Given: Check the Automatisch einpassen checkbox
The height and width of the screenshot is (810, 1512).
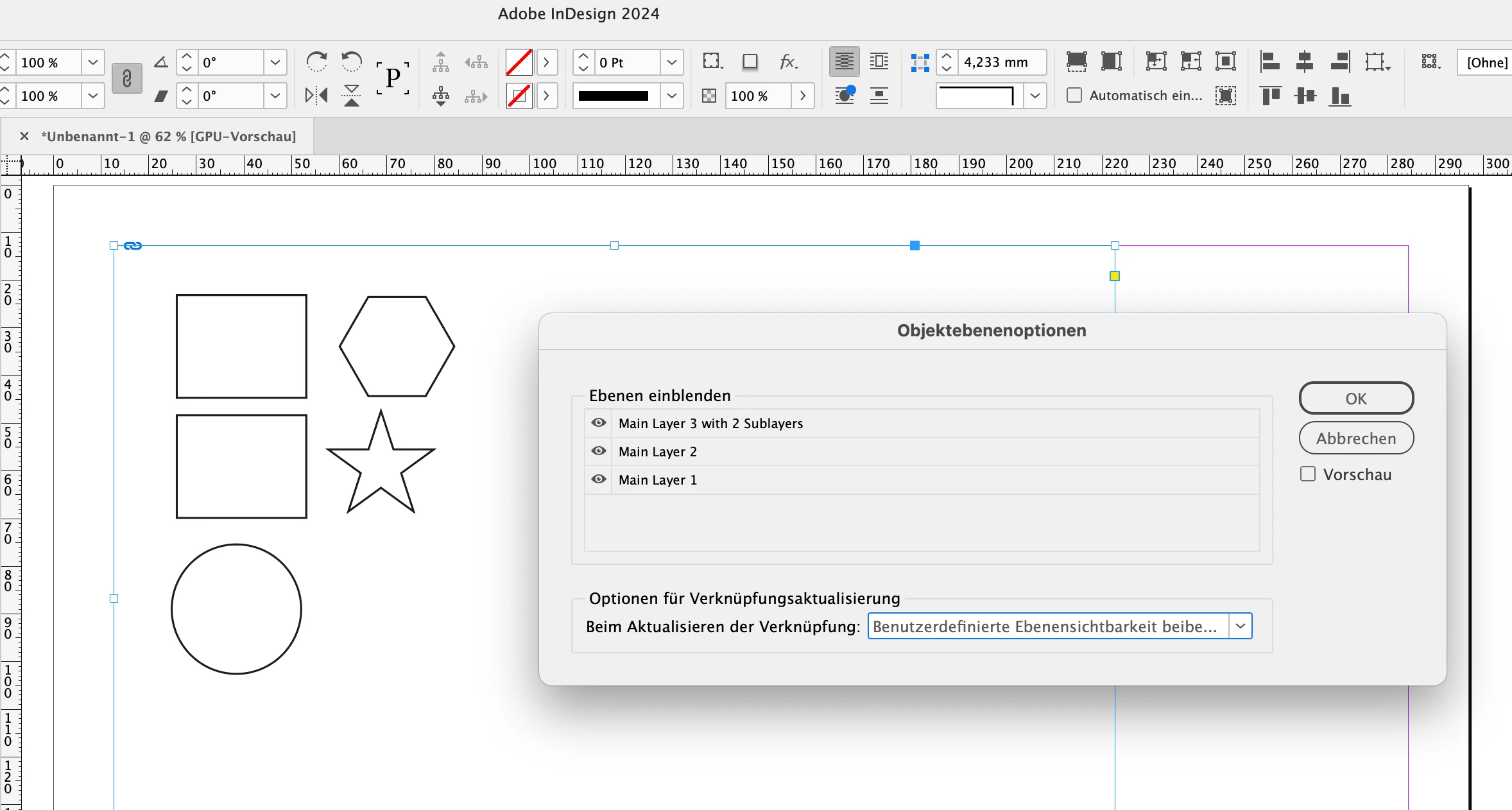Looking at the screenshot, I should coord(1074,96).
